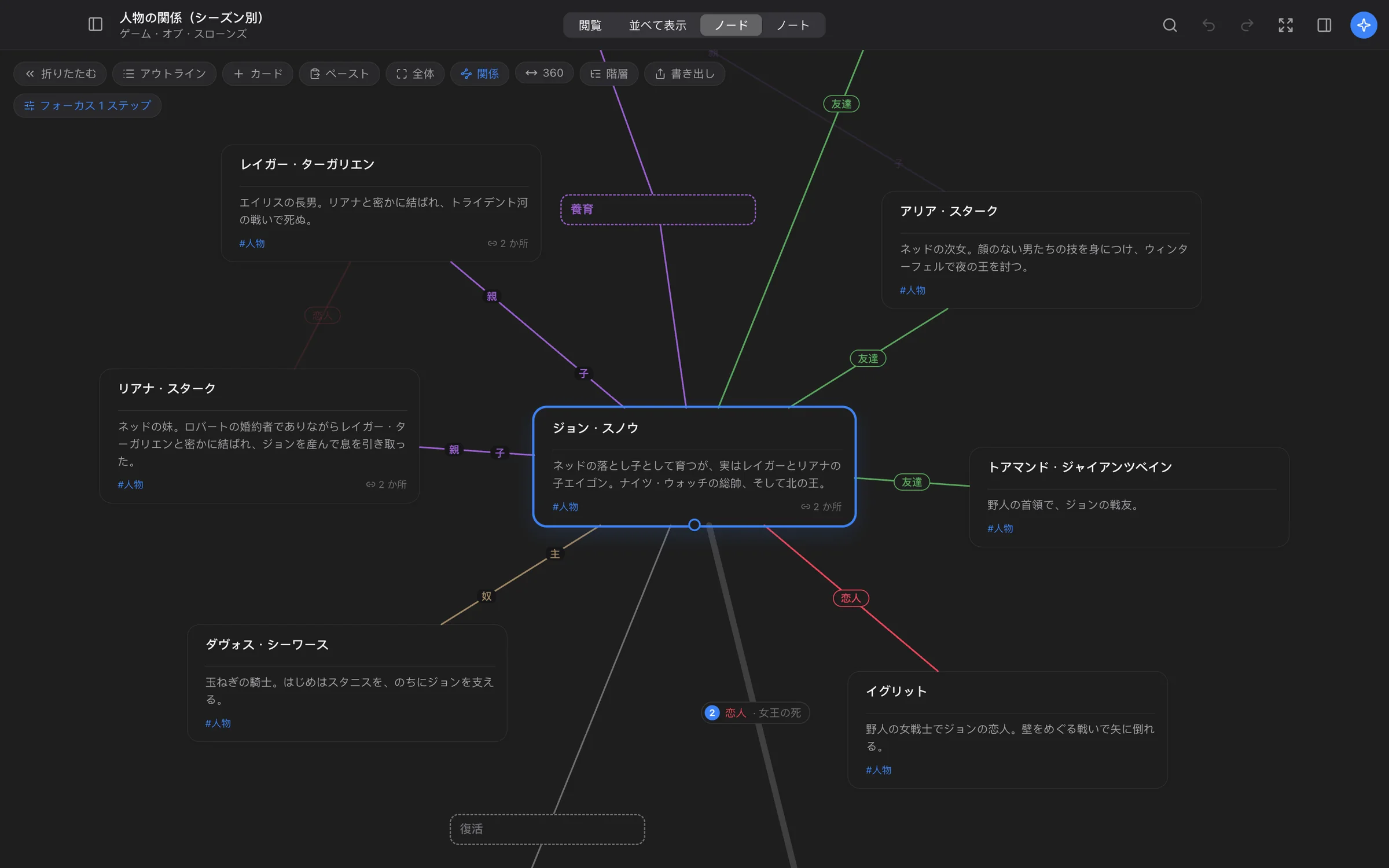
Task: Open 2 か所 links on リアナ card
Action: (386, 484)
